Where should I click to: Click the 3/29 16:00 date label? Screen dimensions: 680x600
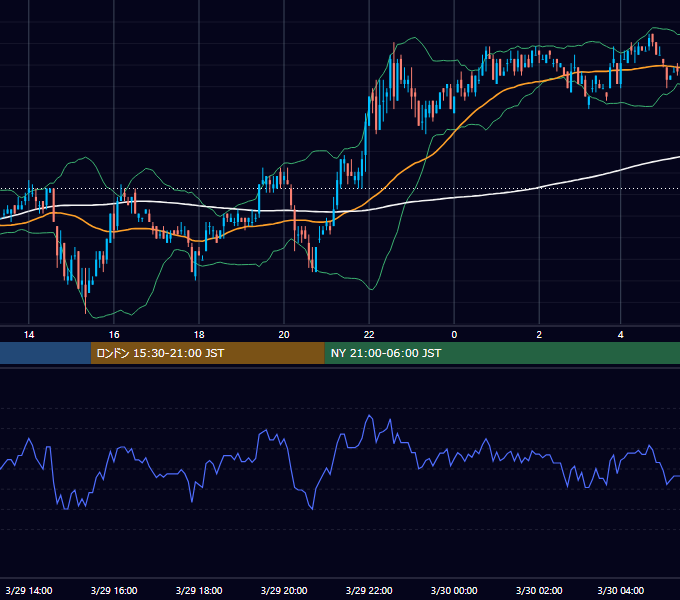pos(114,590)
